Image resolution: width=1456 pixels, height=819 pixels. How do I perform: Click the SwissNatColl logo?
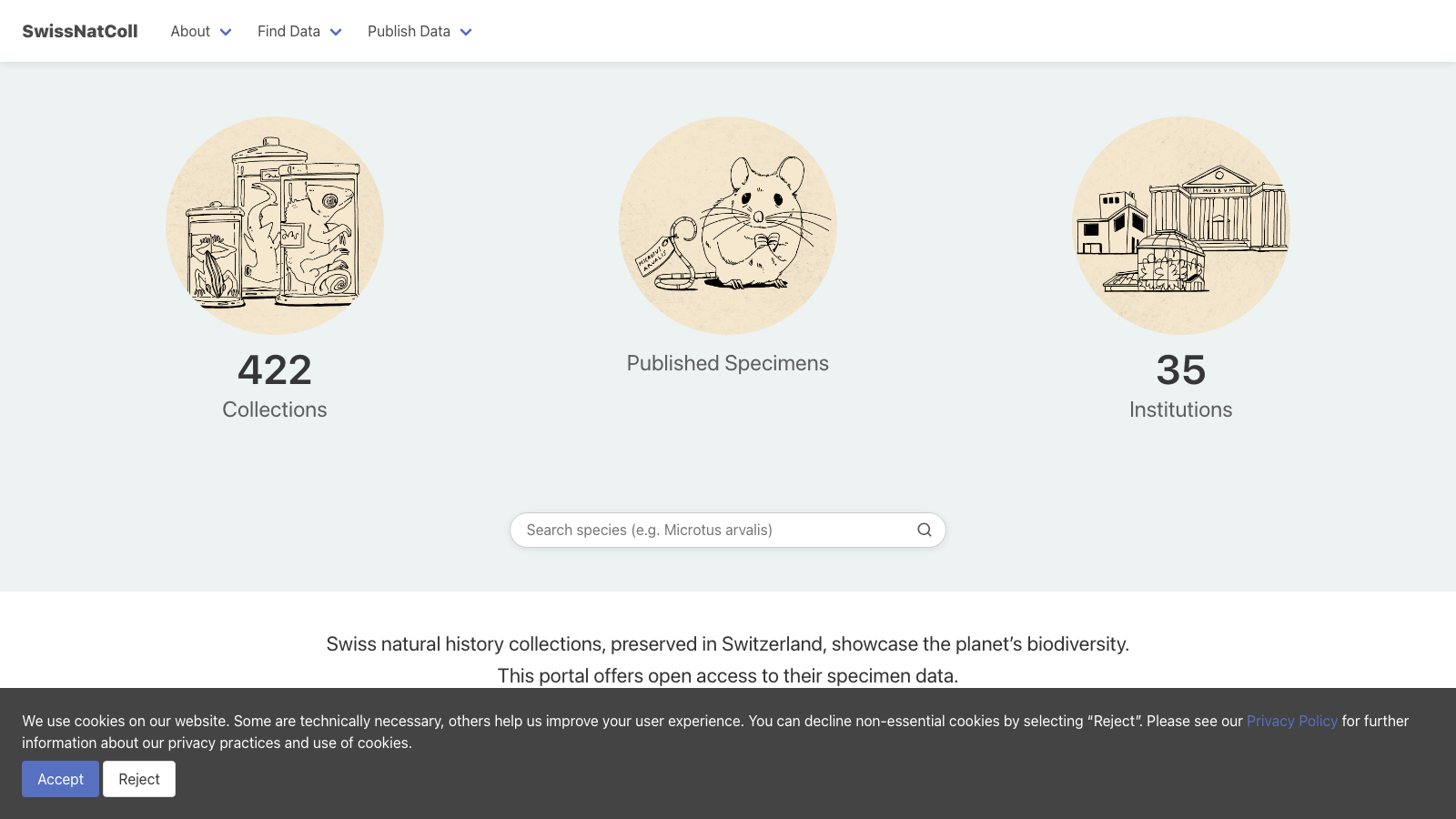[80, 30]
